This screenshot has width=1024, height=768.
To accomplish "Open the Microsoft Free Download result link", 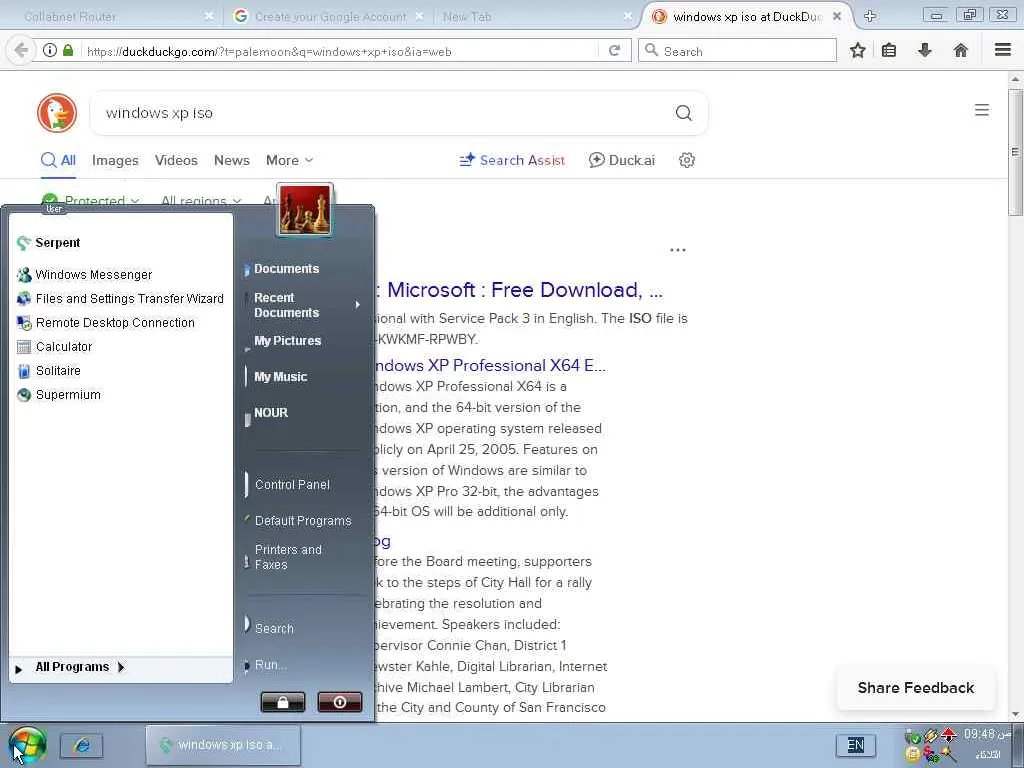I will point(519,290).
